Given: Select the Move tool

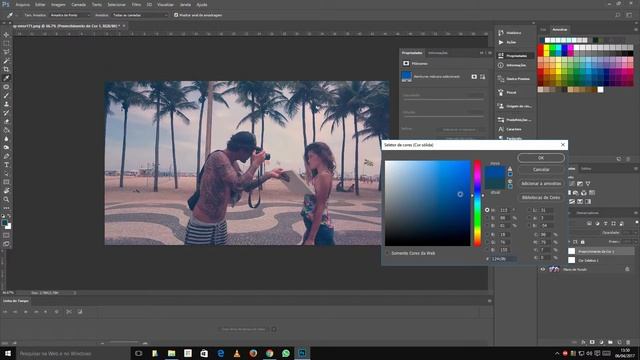Looking at the screenshot, I should [6, 35].
